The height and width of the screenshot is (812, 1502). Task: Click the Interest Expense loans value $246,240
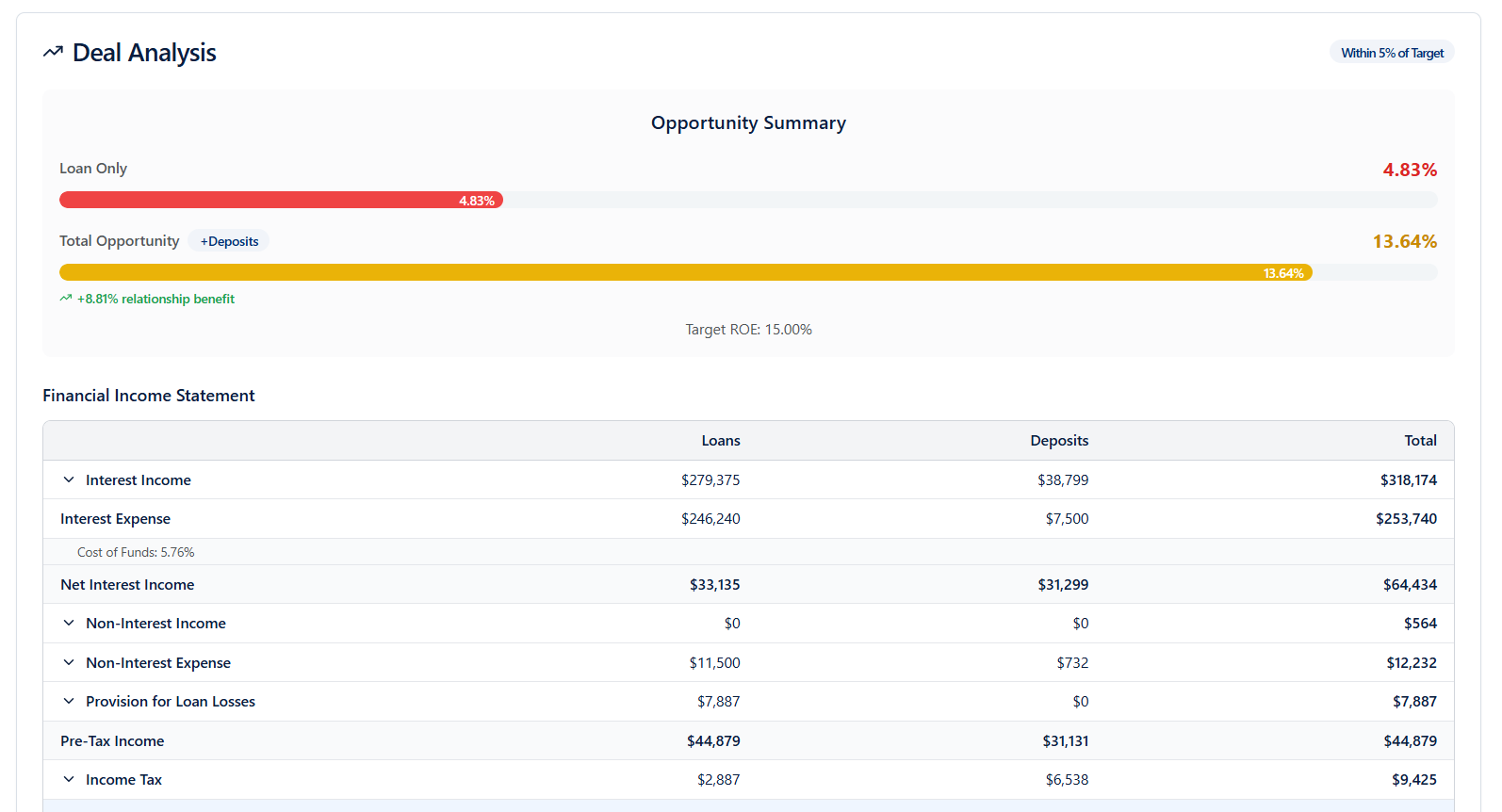(710, 519)
